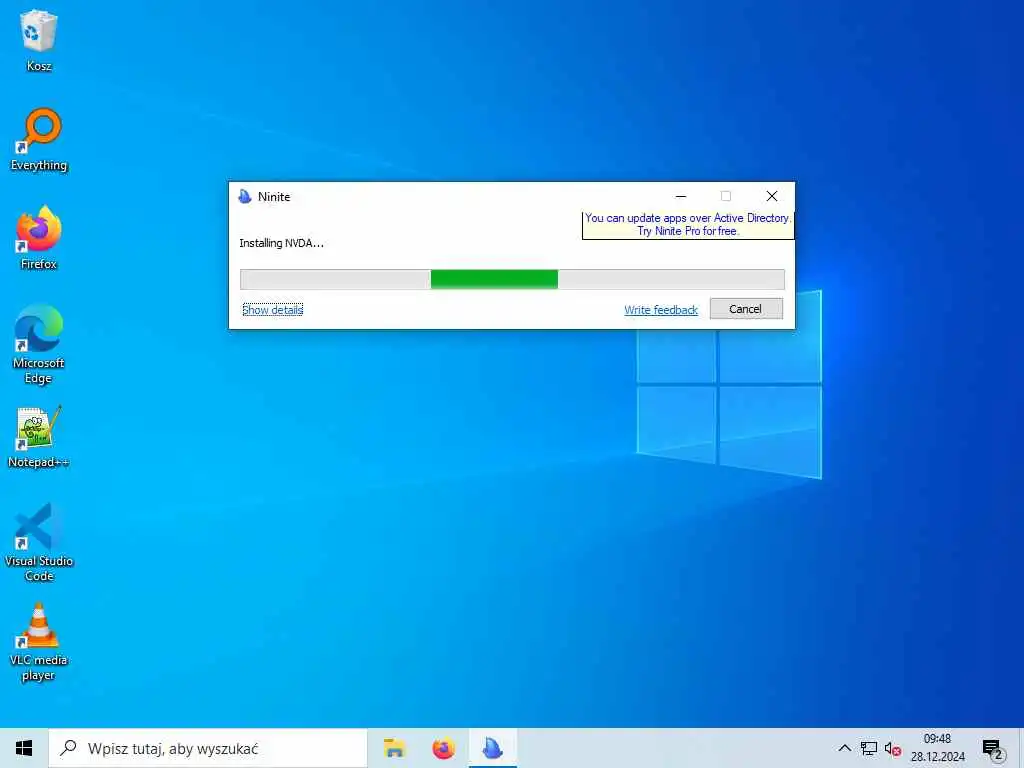The height and width of the screenshot is (768, 1024).
Task: Open File Explorer from the taskbar
Action: click(394, 748)
